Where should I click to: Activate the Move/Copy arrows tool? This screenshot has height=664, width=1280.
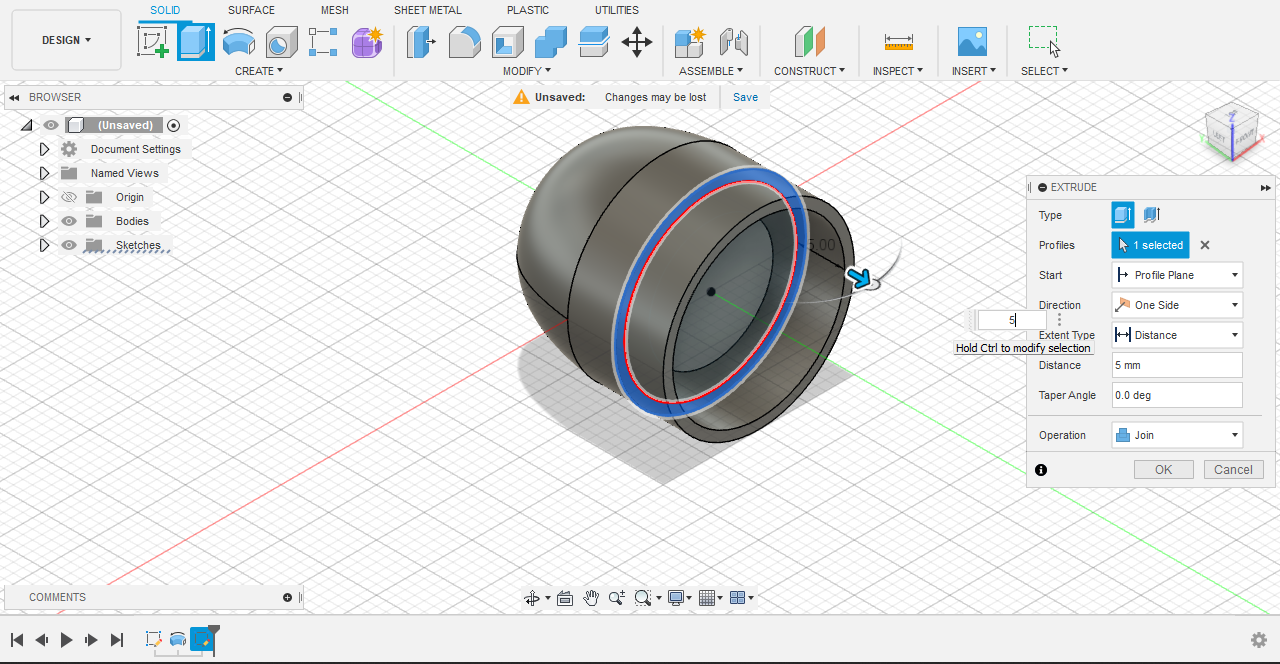pyautogui.click(x=637, y=42)
